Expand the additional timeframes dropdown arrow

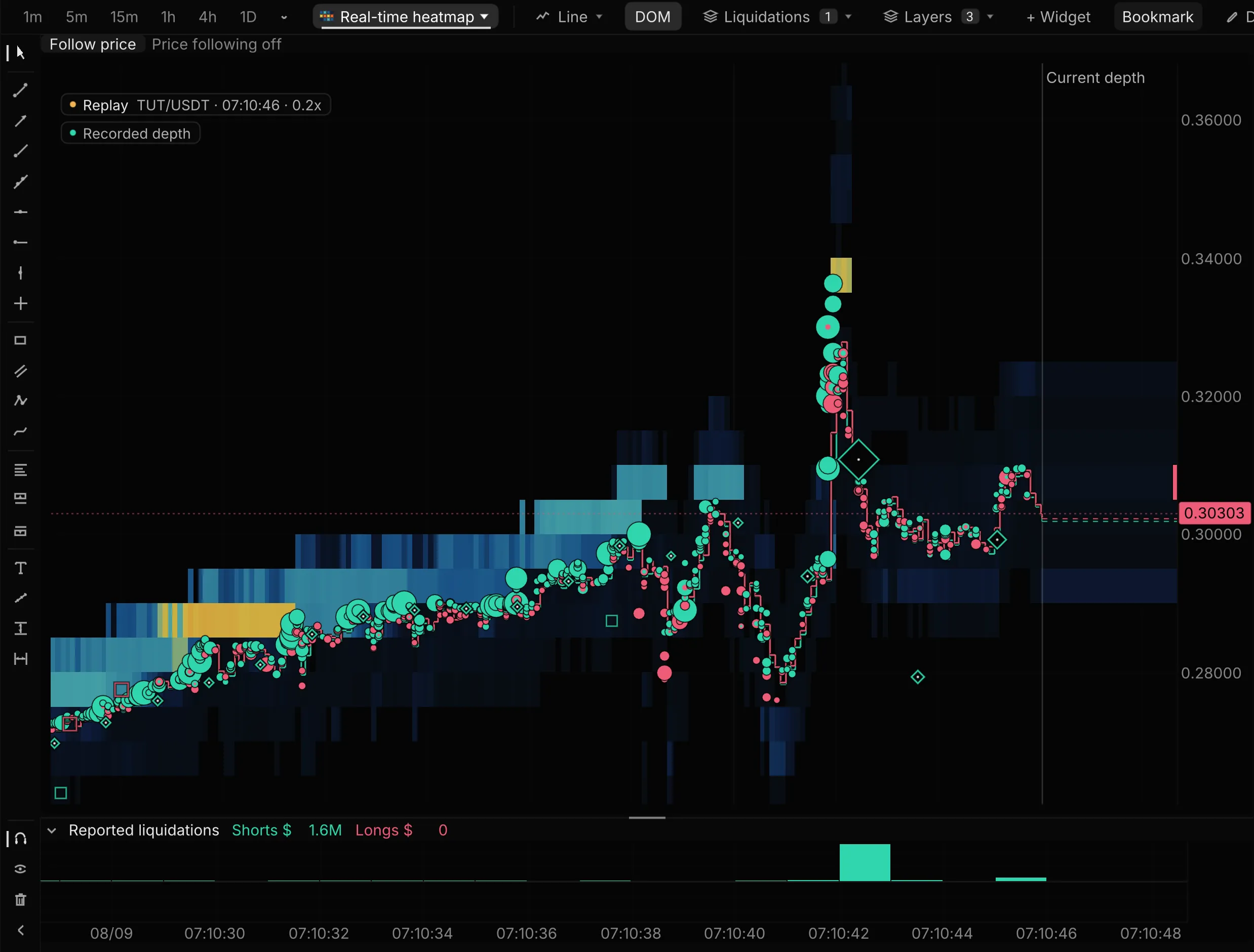click(x=284, y=18)
